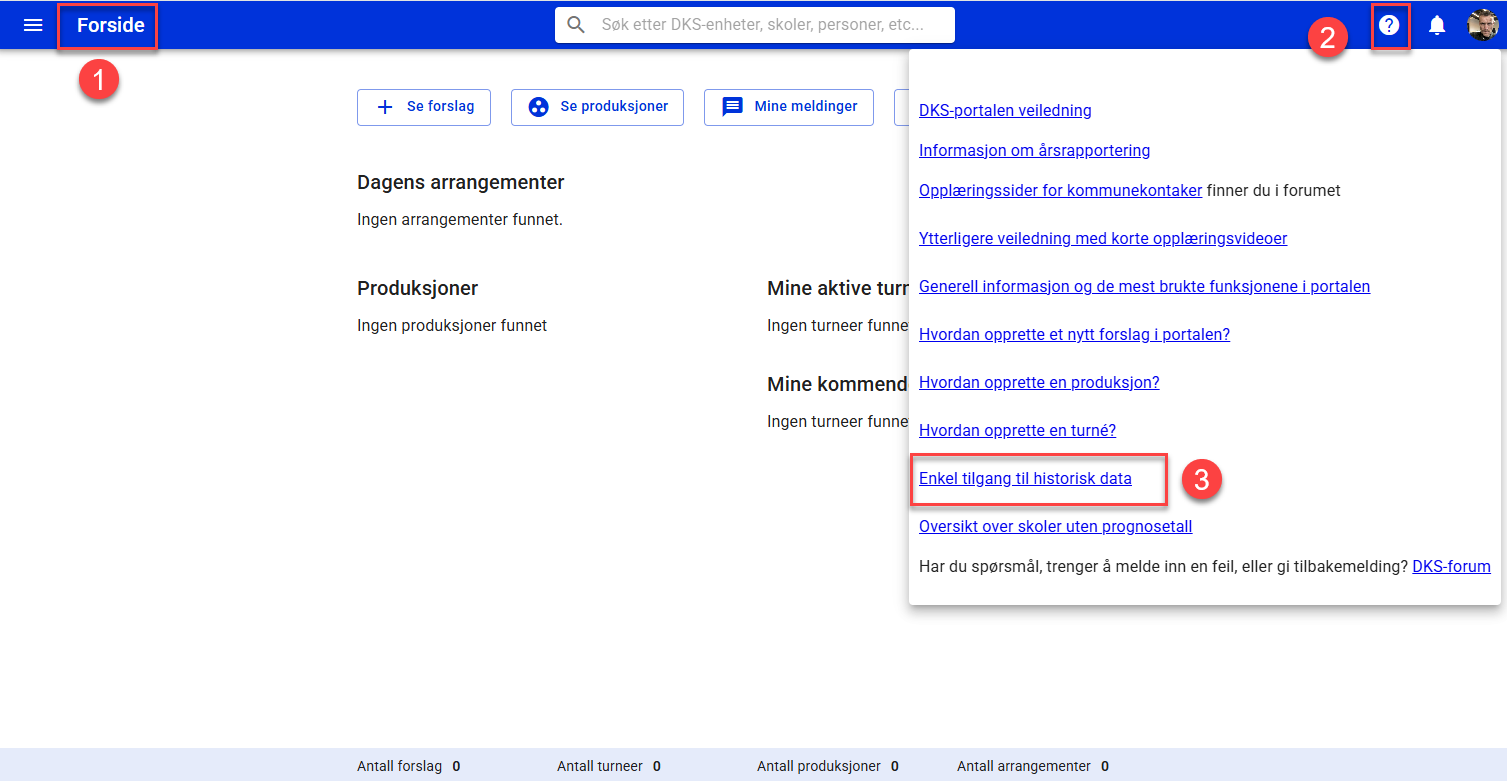
Task: Click the Forside page title
Action: pos(110,25)
